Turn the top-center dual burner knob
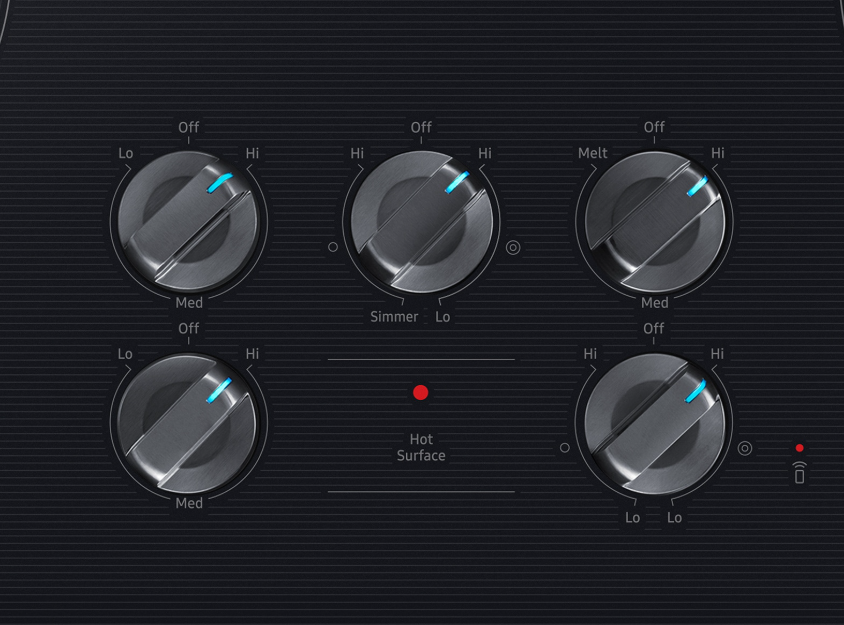844x625 pixels. (421, 222)
